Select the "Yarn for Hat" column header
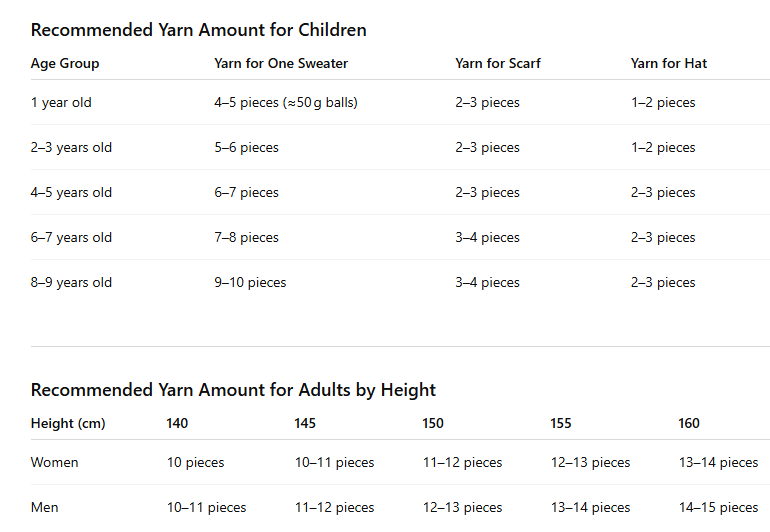The height and width of the screenshot is (532, 770). (669, 63)
